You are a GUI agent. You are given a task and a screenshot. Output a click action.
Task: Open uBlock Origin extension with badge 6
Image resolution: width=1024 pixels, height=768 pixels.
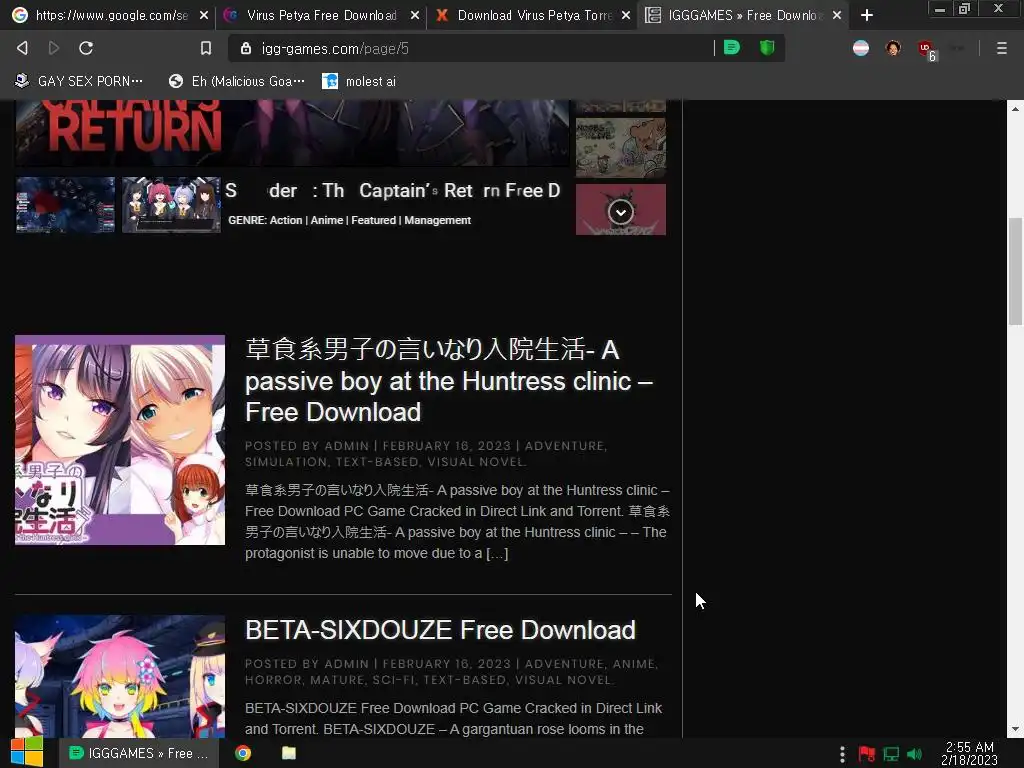tap(927, 50)
